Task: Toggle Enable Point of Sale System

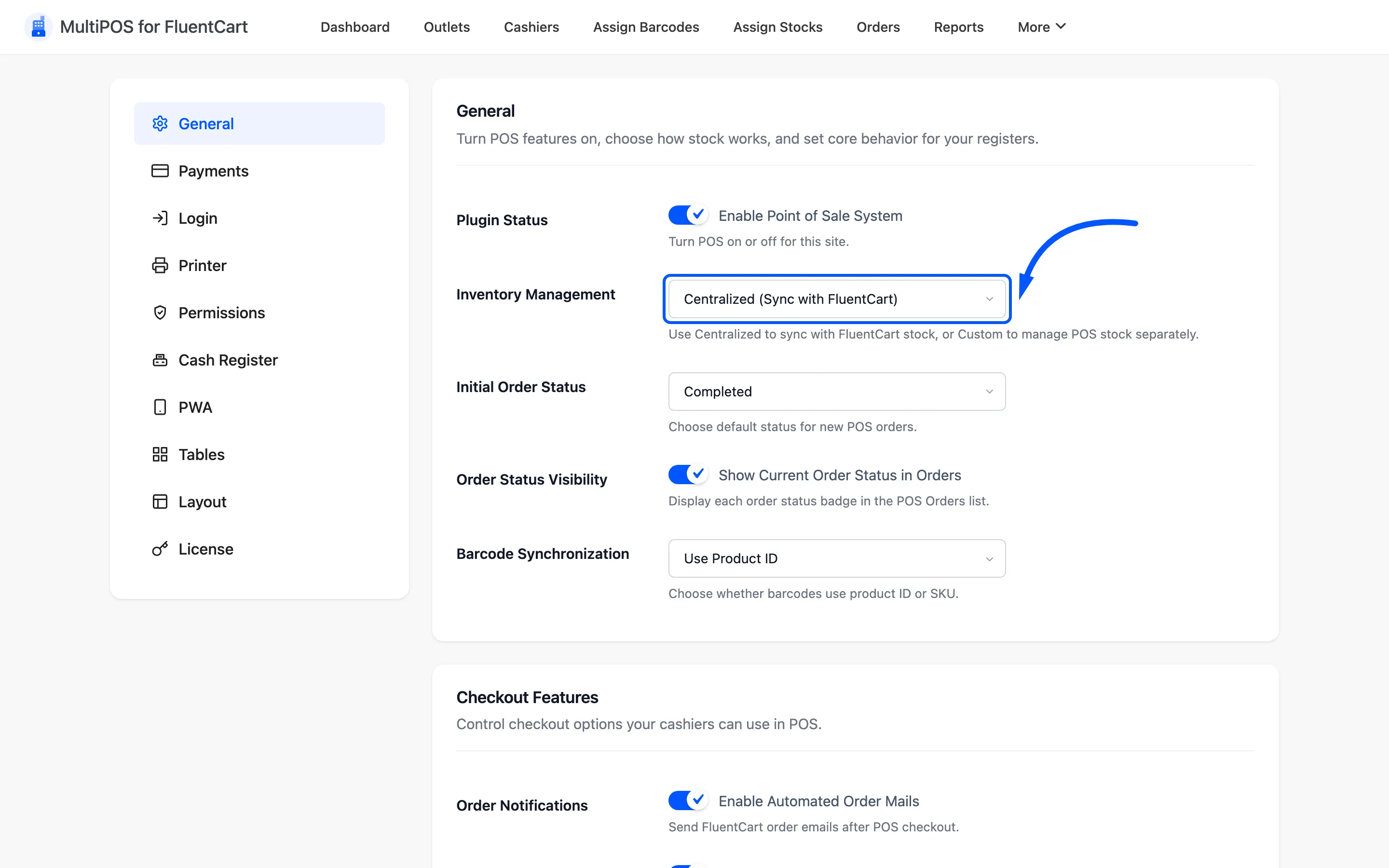Action: (688, 215)
